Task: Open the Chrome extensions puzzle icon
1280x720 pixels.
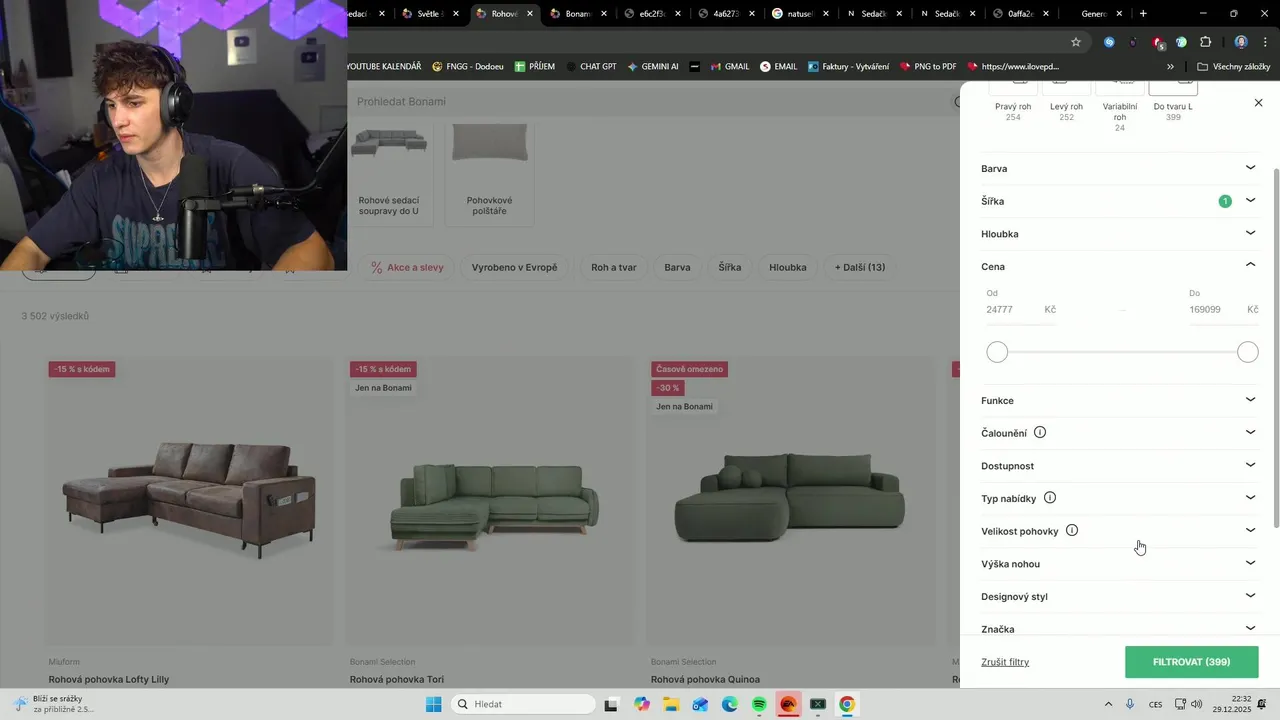Action: [x=1205, y=42]
